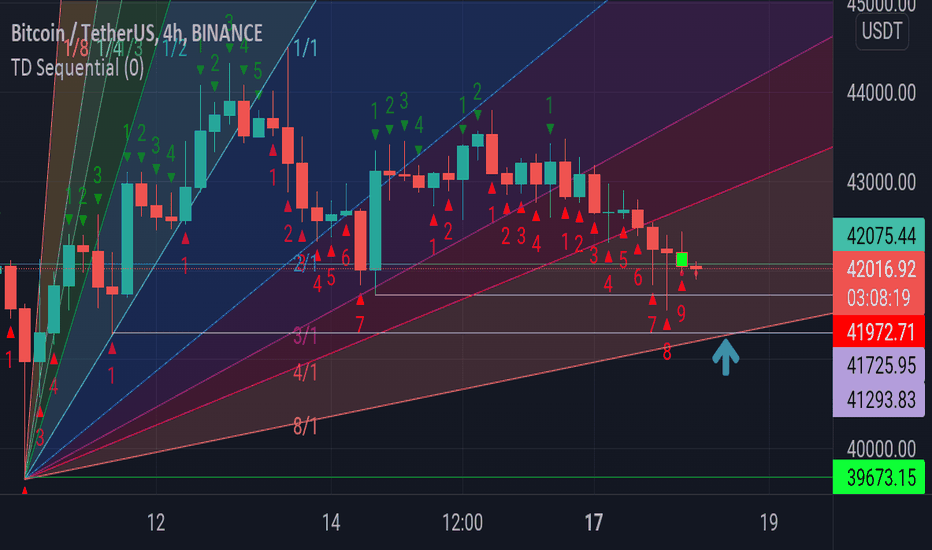The image size is (932, 550).
Task: Select the Gann fan 4/1 label
Action: pos(306,373)
